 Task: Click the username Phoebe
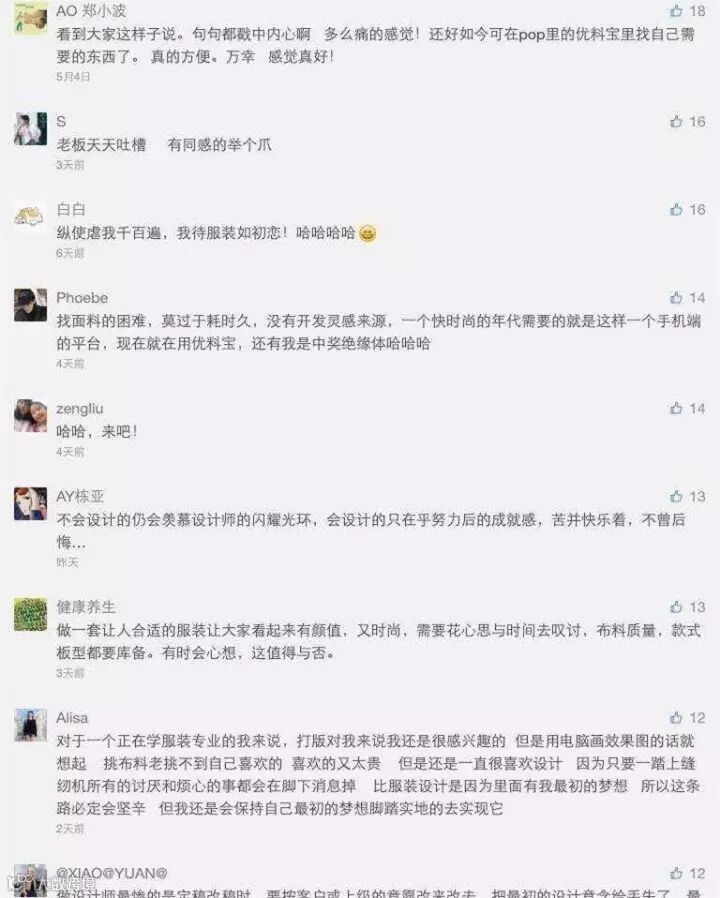(x=82, y=298)
